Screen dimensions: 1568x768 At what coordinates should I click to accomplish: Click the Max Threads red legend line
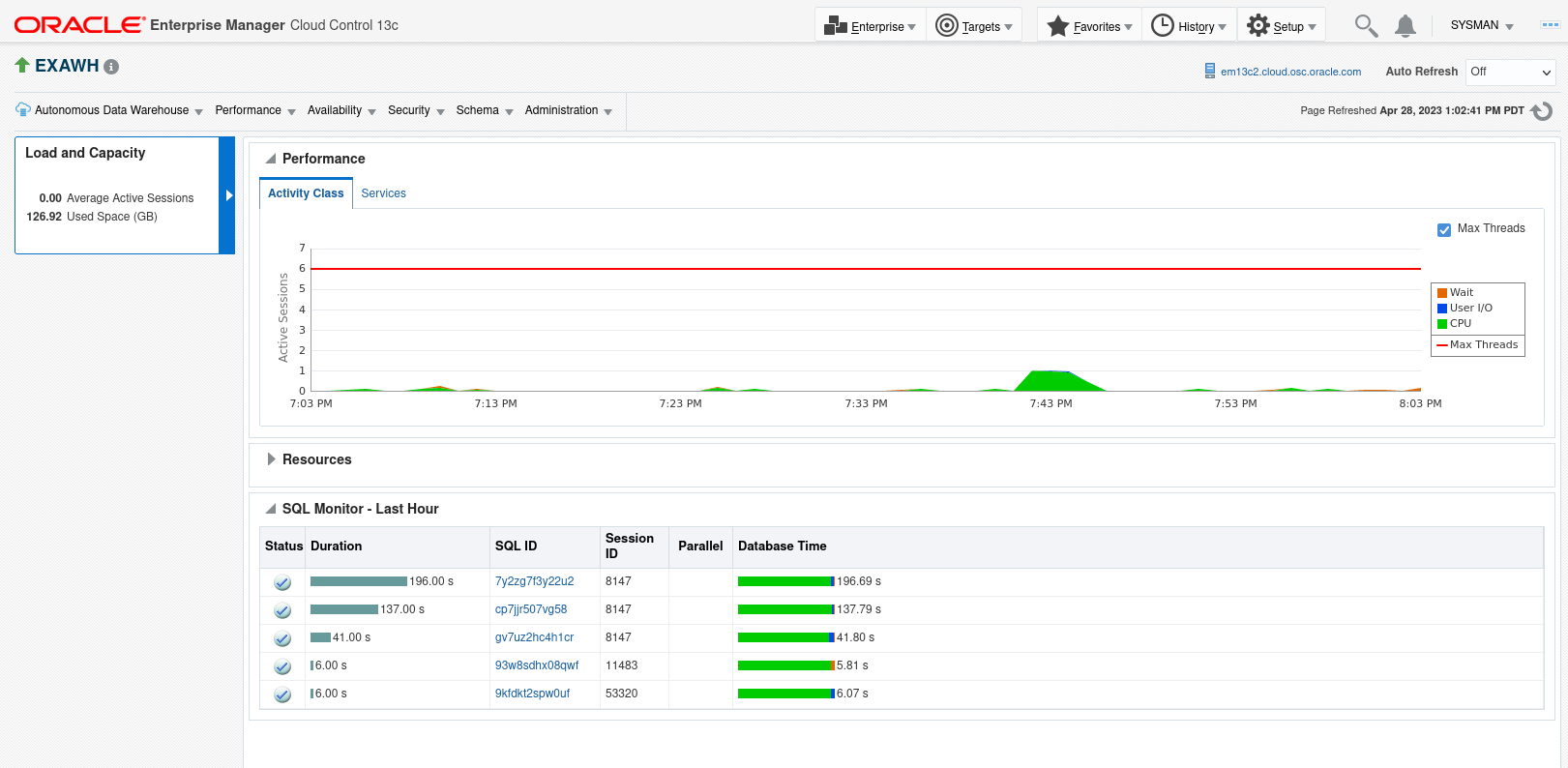pyautogui.click(x=1442, y=345)
